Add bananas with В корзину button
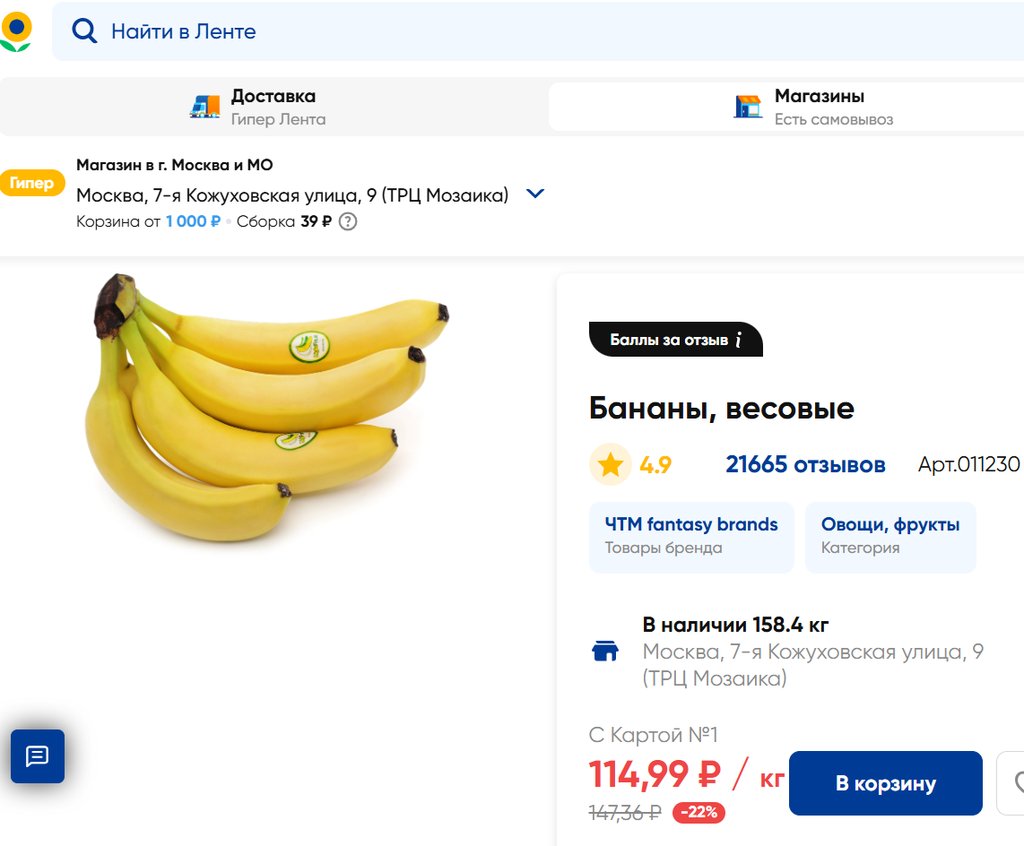 pyautogui.click(x=885, y=783)
